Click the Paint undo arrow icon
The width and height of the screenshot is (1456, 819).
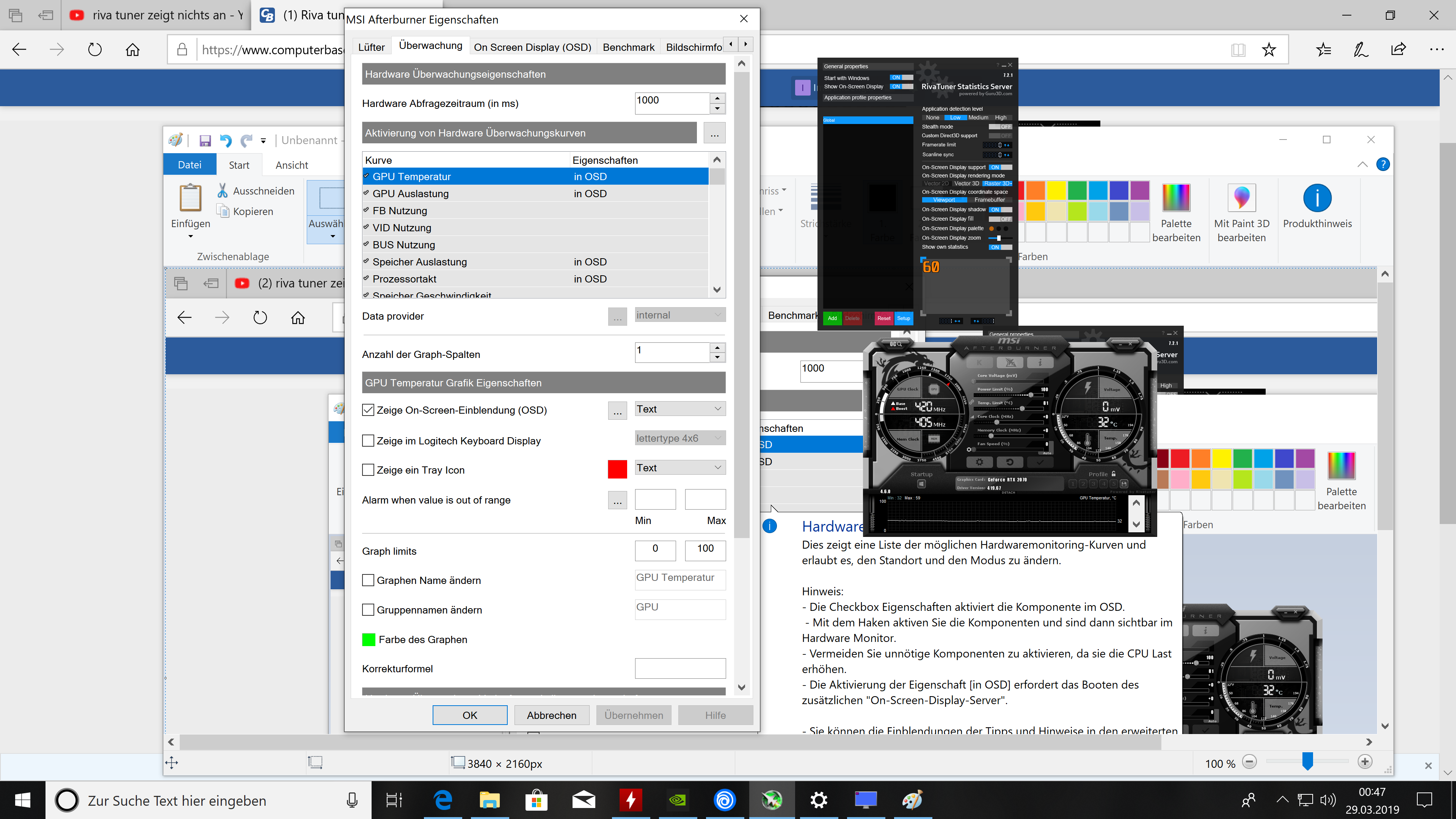226,141
